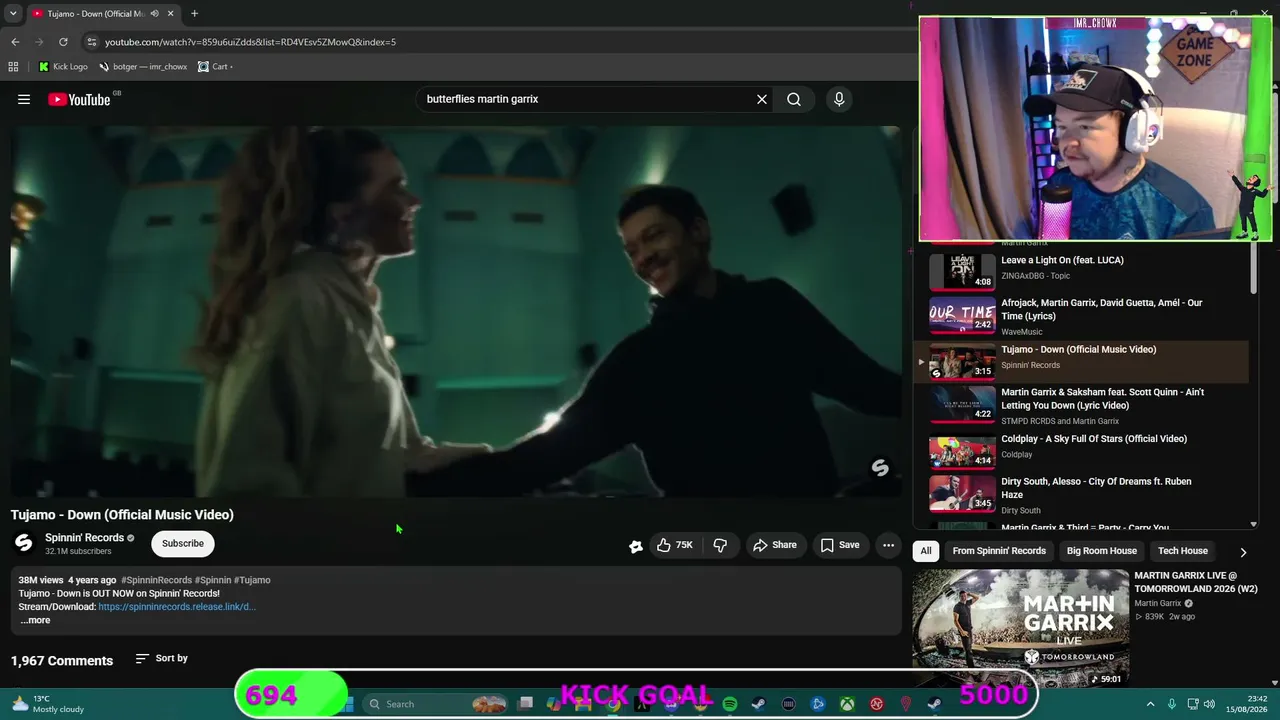1280x720 pixels.
Task: Open 'MARTIN GARRIX LIVE @ TOMORROWLAND 2026' title
Action: [1196, 582]
